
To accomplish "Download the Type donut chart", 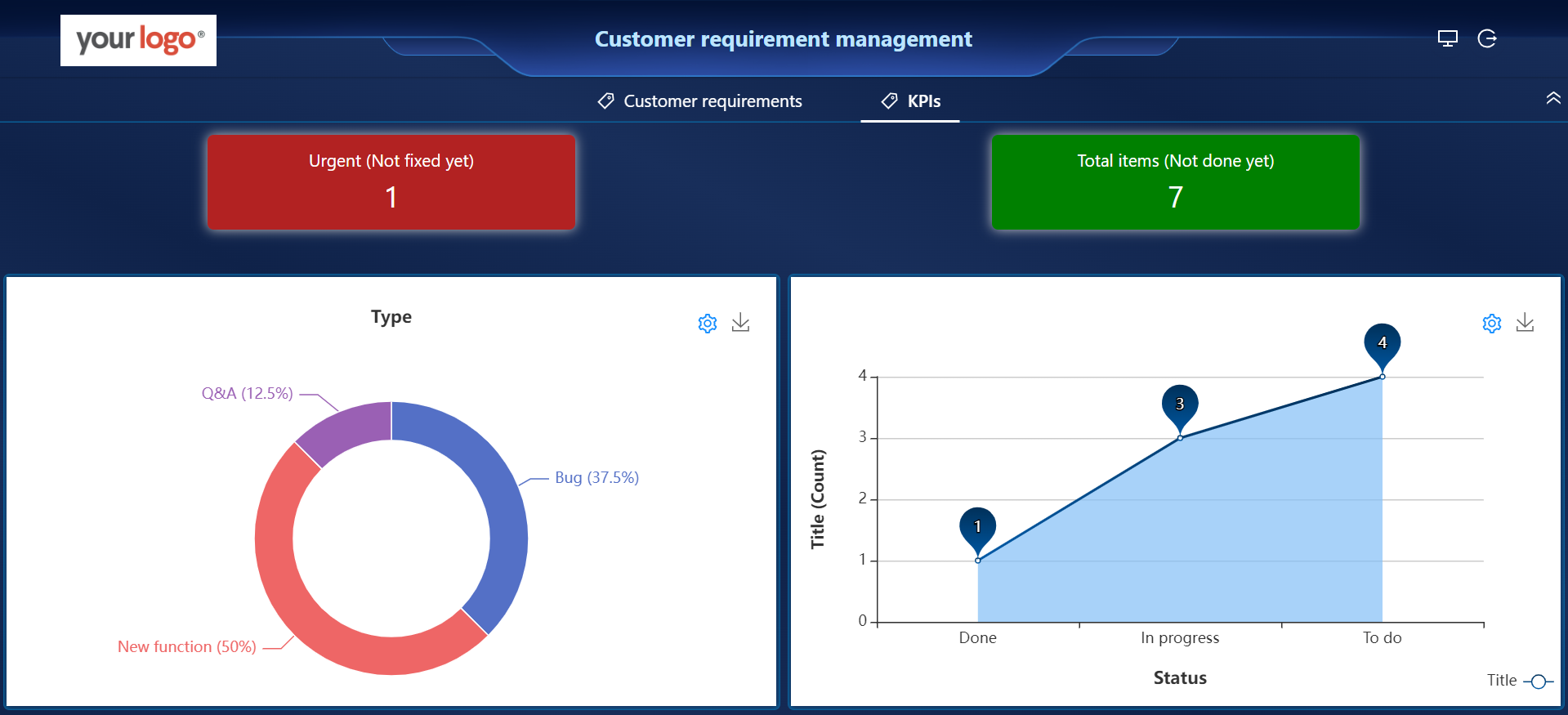I will [x=740, y=323].
